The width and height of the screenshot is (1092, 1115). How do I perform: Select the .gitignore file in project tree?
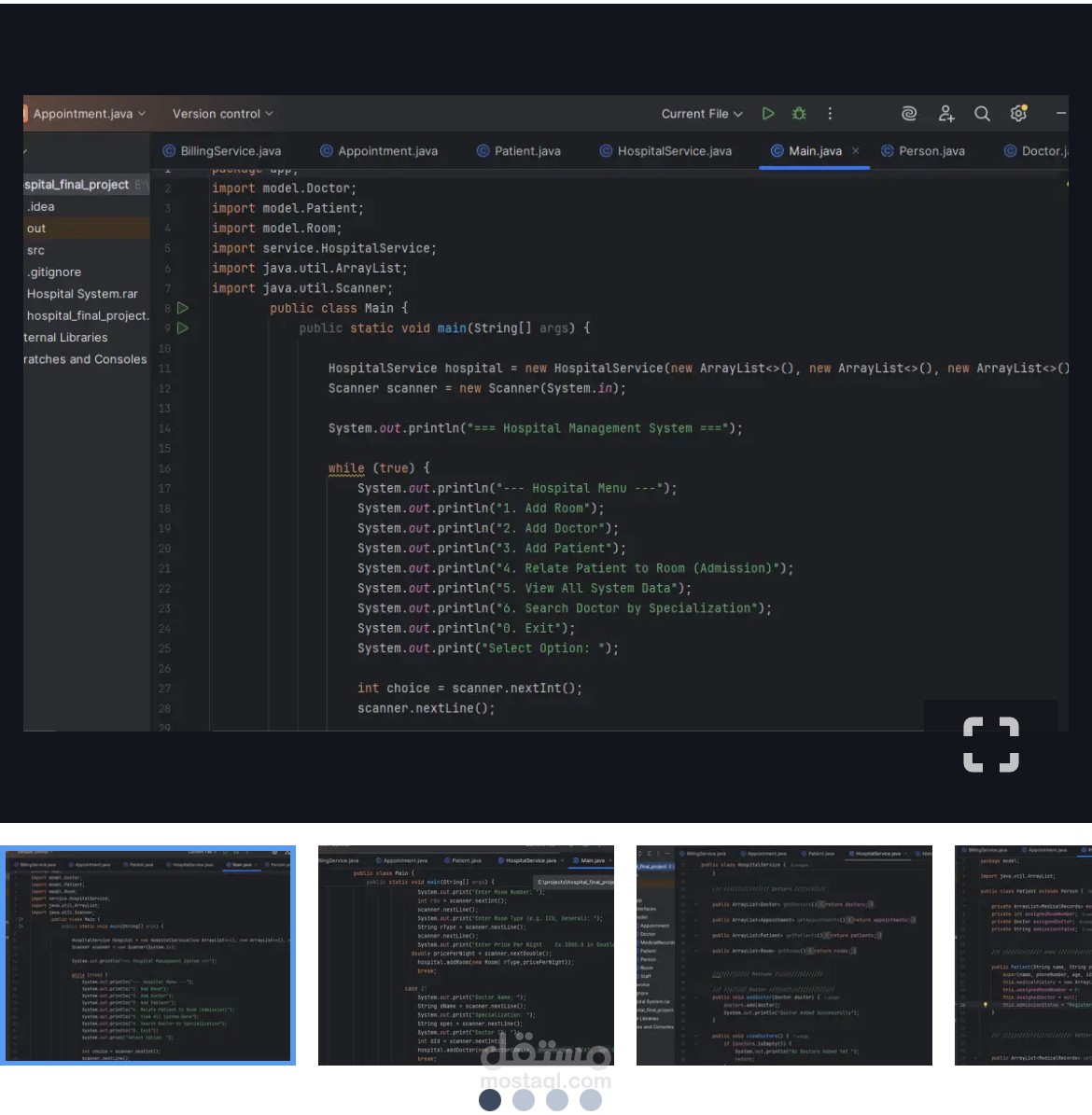(54, 272)
